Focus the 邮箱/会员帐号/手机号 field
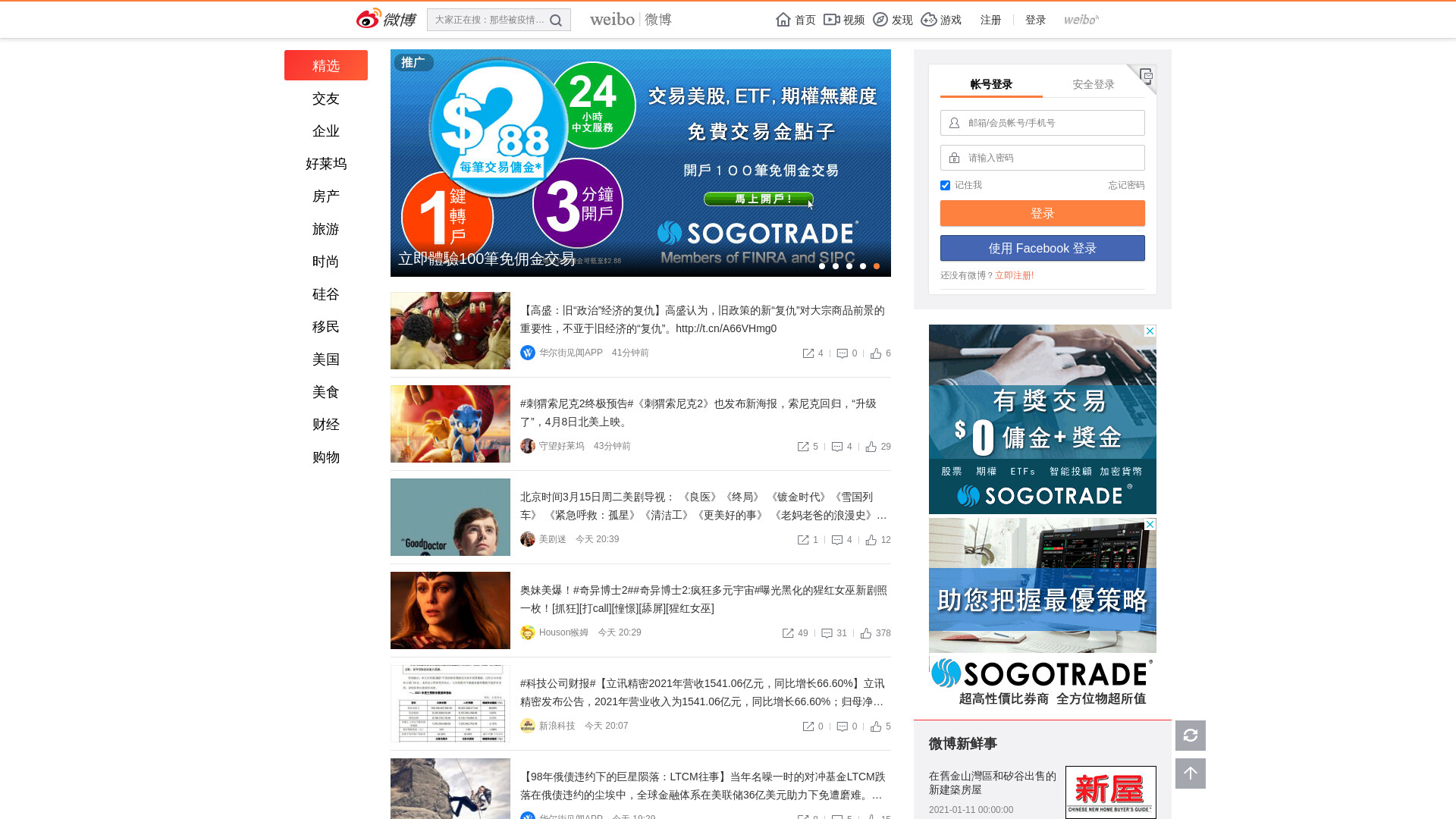1456x819 pixels. [x=1043, y=123]
